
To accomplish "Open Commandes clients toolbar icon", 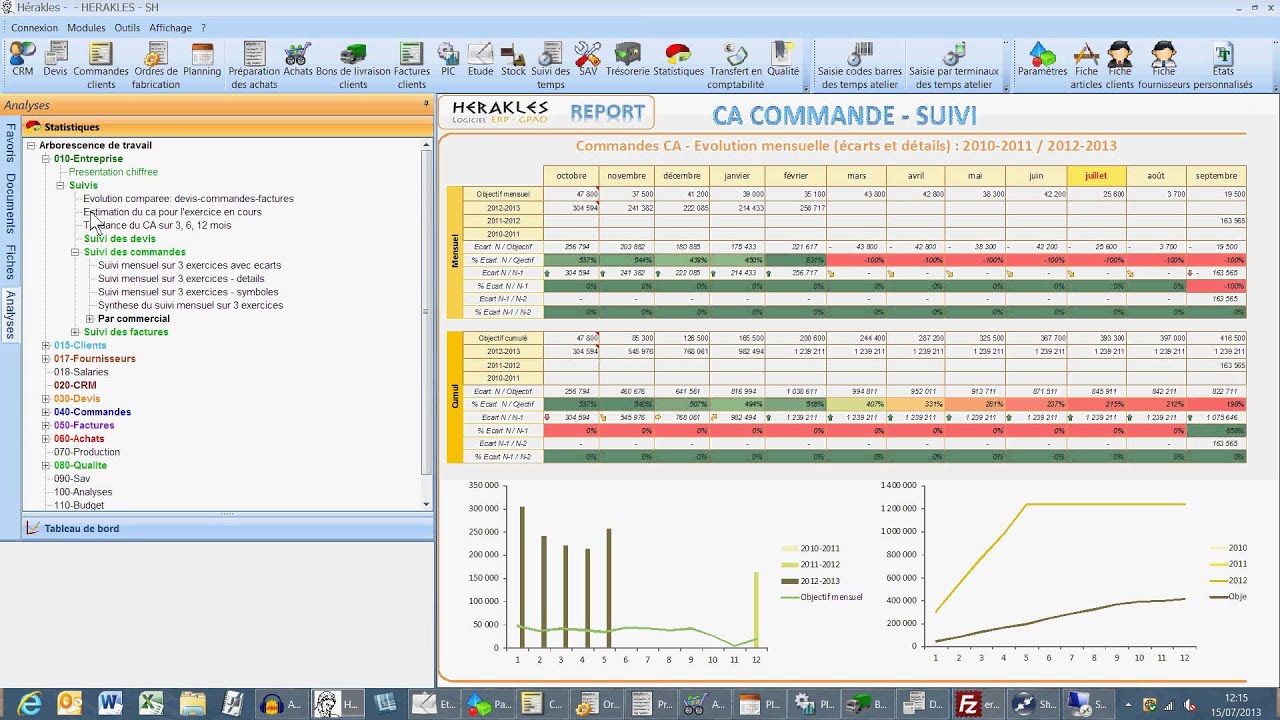I will pyautogui.click(x=100, y=66).
